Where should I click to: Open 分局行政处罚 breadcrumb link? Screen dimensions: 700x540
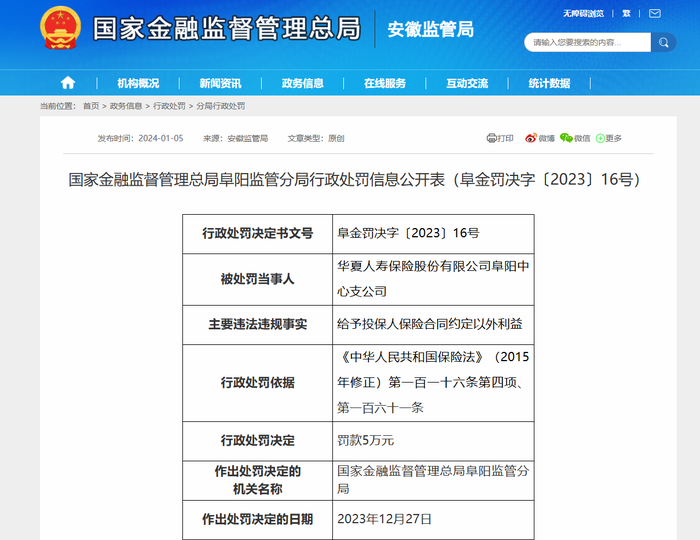coord(221,106)
